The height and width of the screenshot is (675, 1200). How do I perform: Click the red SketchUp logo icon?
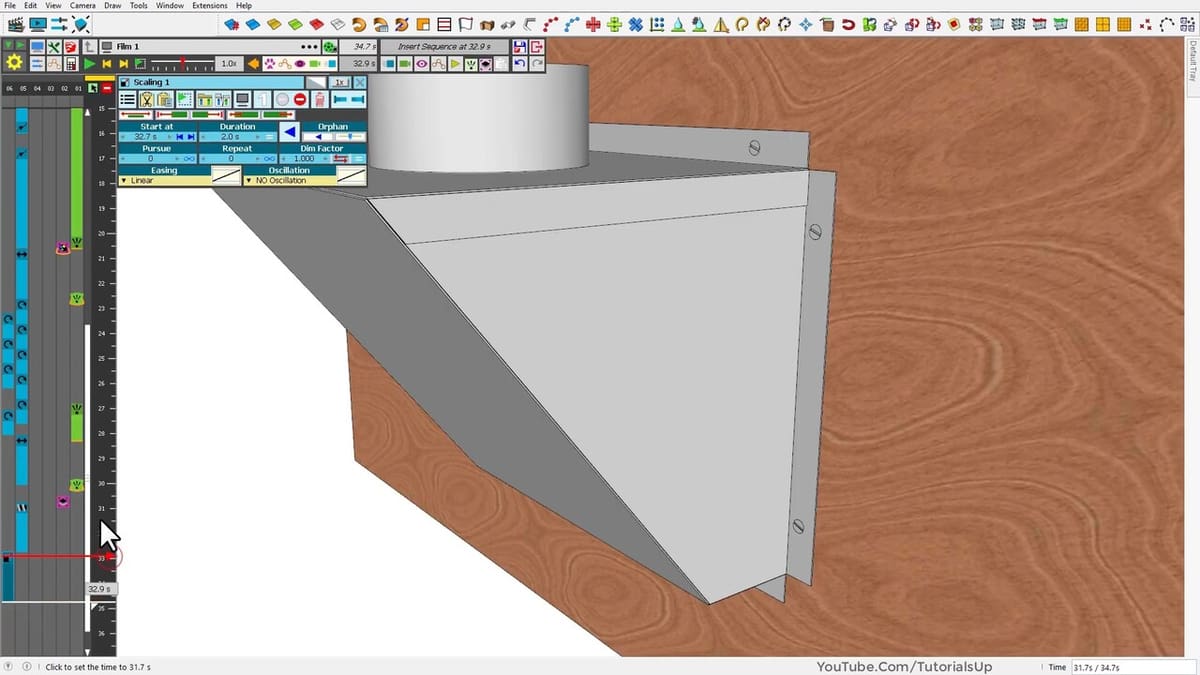tap(72, 47)
